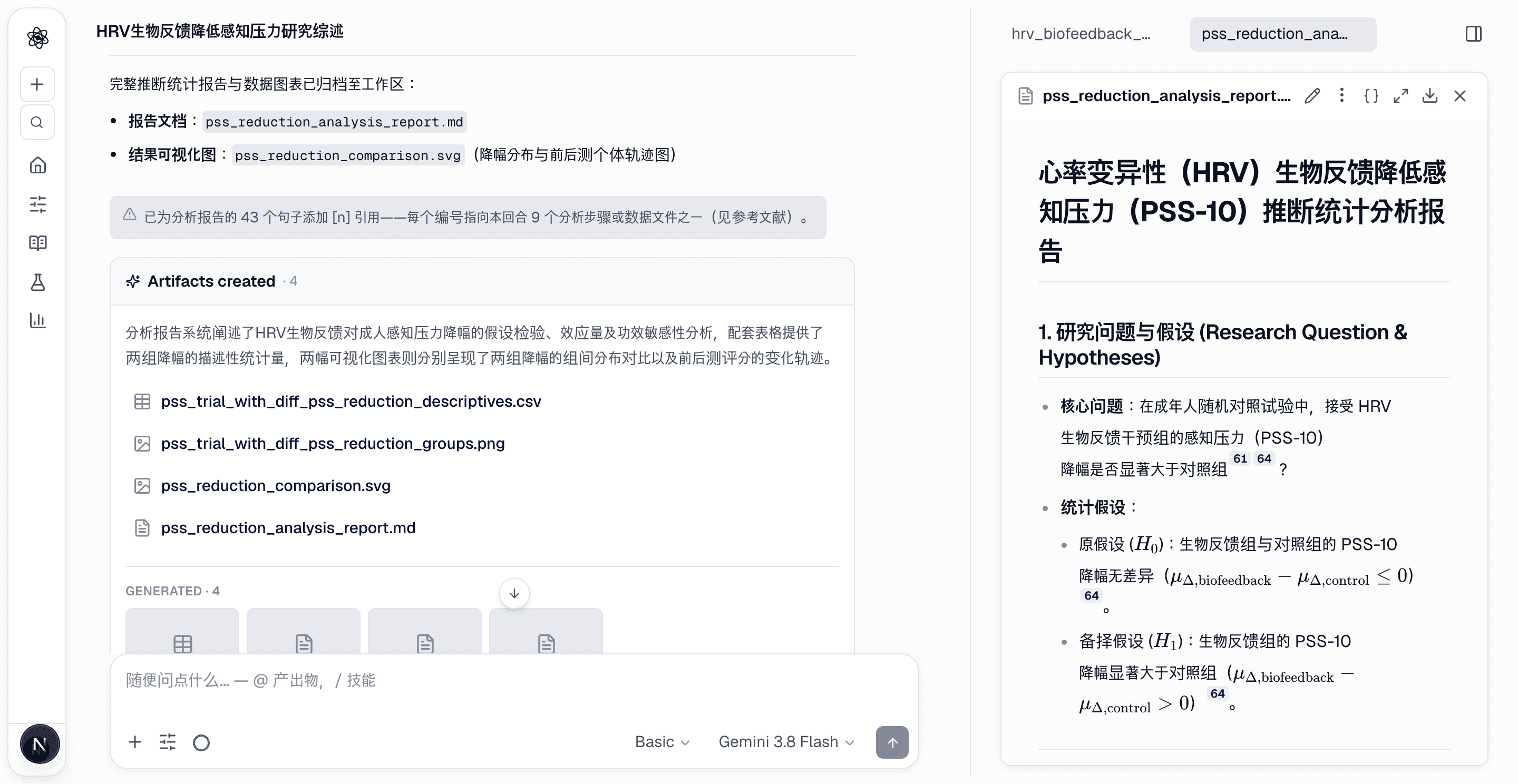
Task: Click citation 61 in the report
Action: [1240, 458]
